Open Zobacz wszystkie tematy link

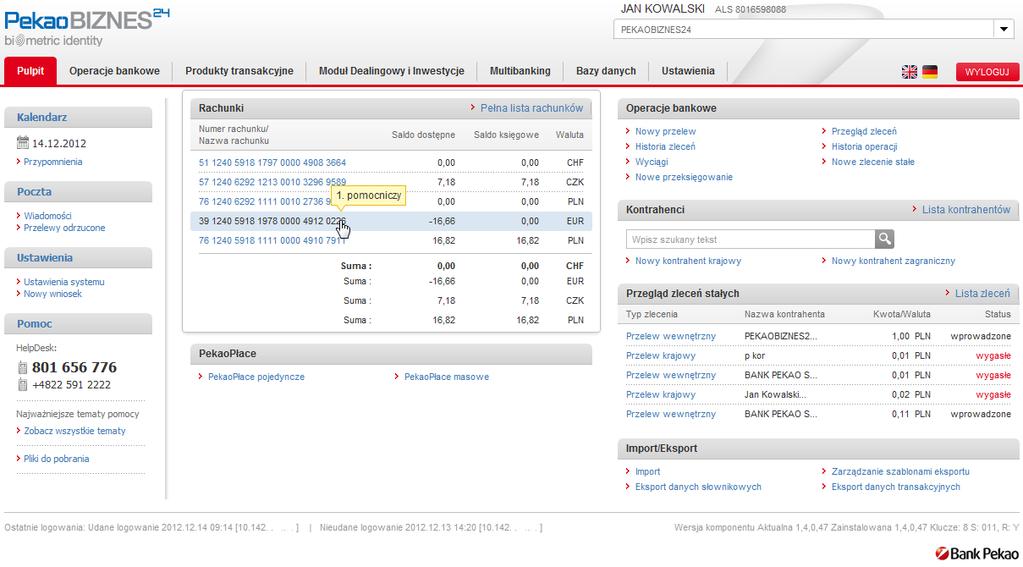pos(75,431)
